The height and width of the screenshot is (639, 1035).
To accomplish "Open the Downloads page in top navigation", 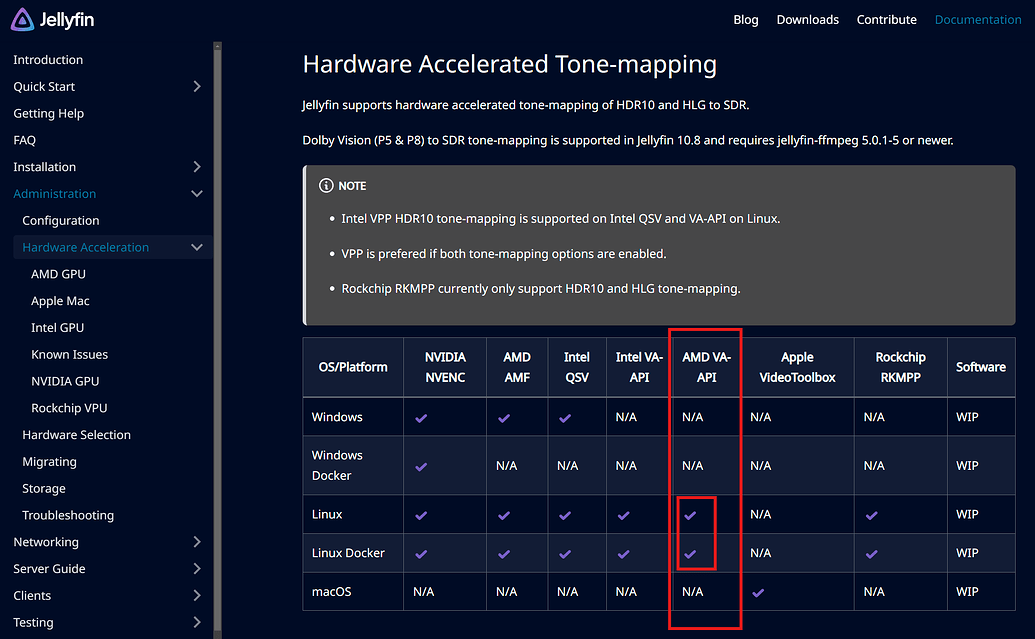I will [x=807, y=20].
